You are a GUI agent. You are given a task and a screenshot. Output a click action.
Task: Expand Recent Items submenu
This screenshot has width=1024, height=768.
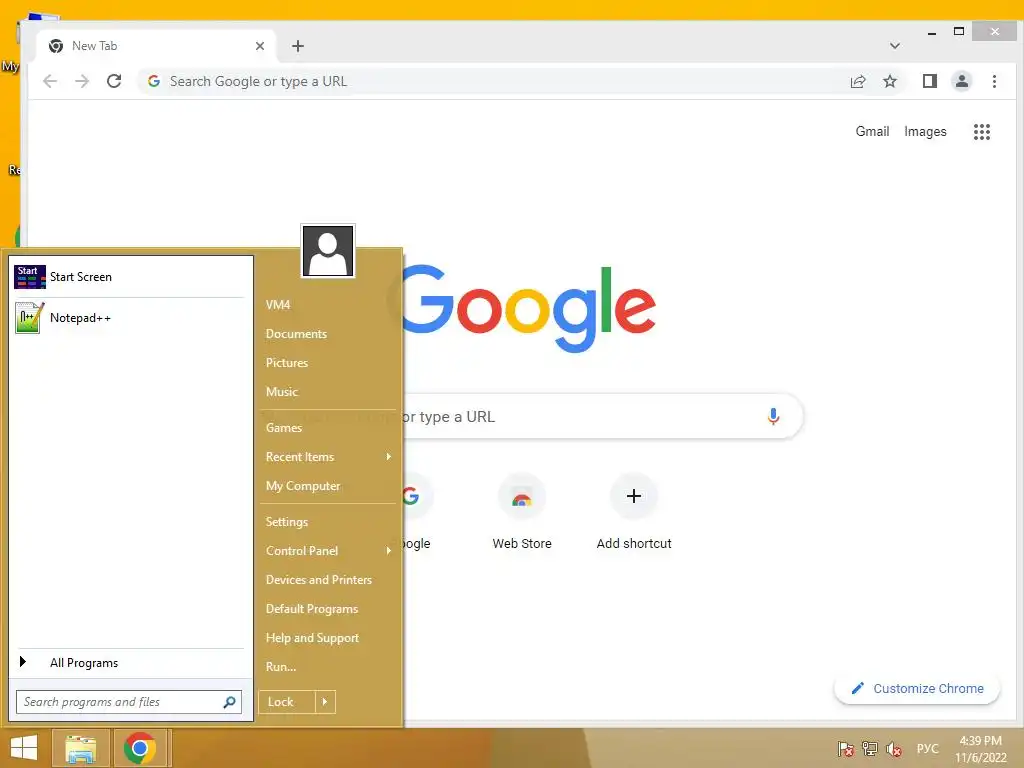(x=328, y=456)
